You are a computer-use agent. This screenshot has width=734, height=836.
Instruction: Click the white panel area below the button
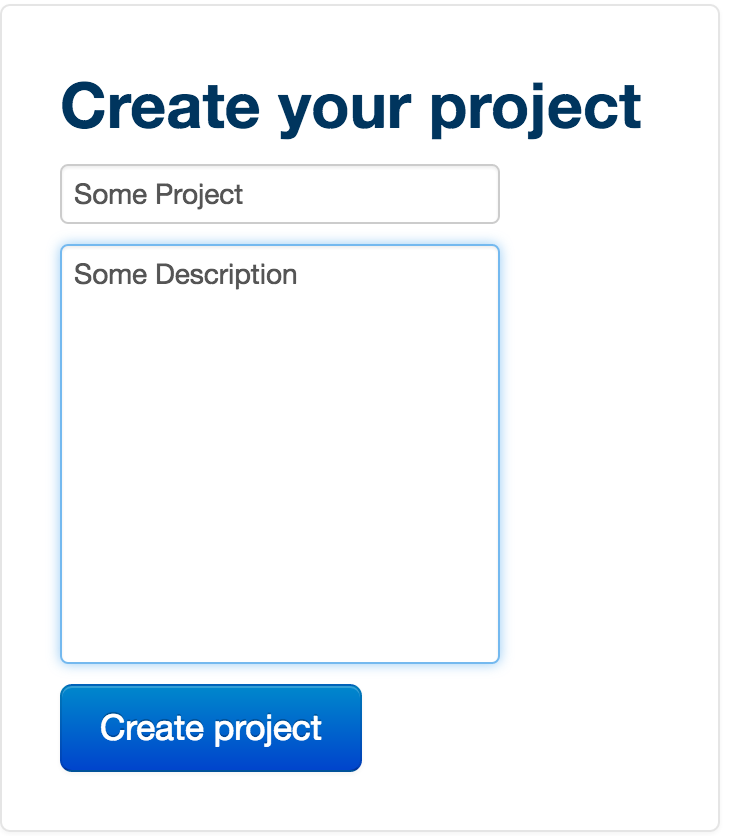[360, 800]
